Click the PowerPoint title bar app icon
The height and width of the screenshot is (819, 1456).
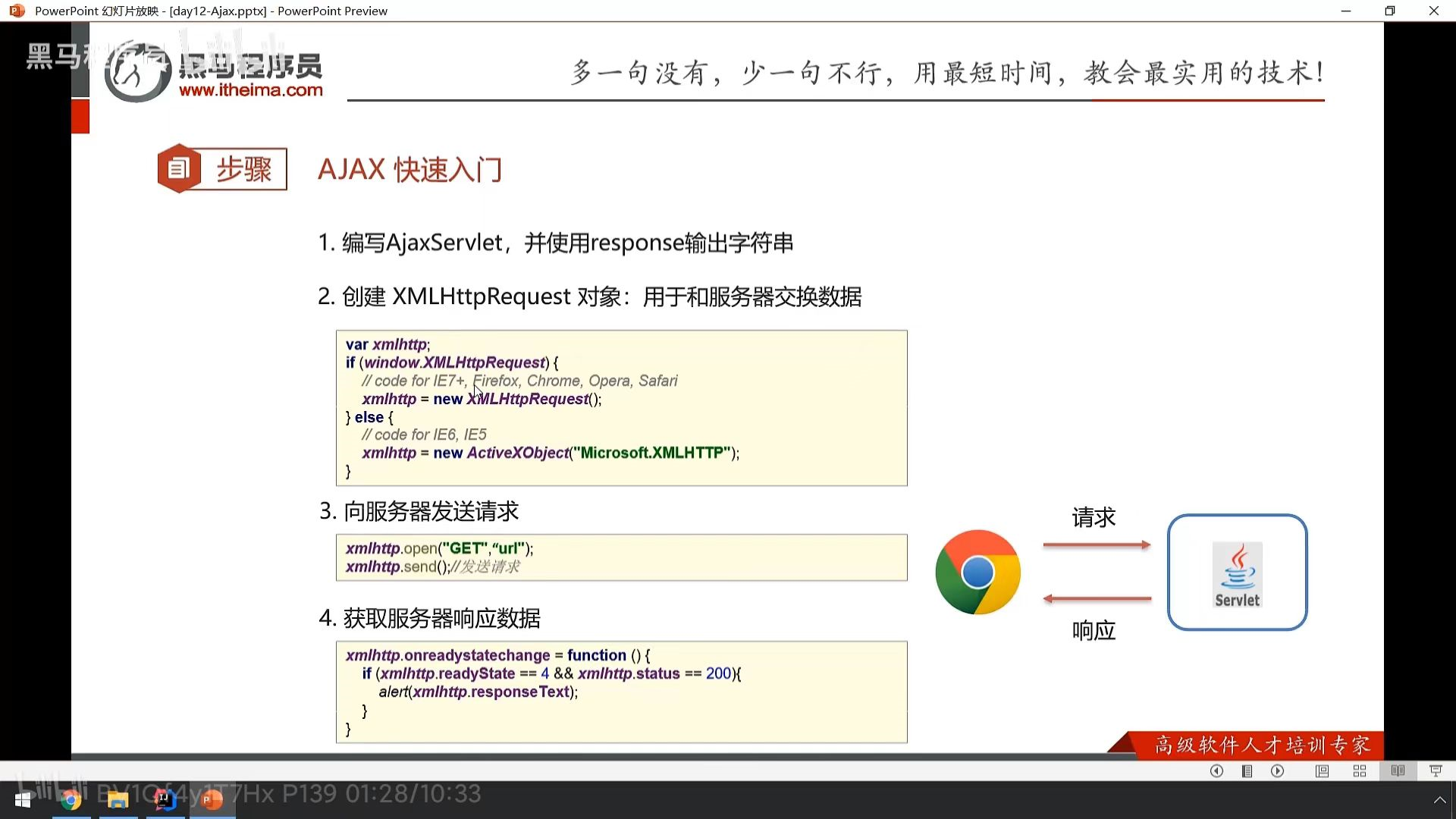point(17,11)
